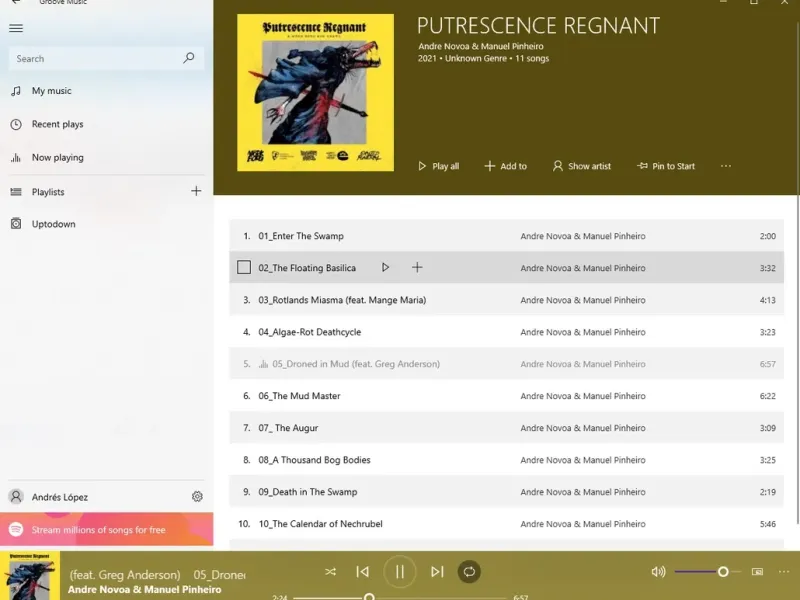Screen dimensions: 800x600
Task: Open album more options ellipsis
Action: [726, 166]
